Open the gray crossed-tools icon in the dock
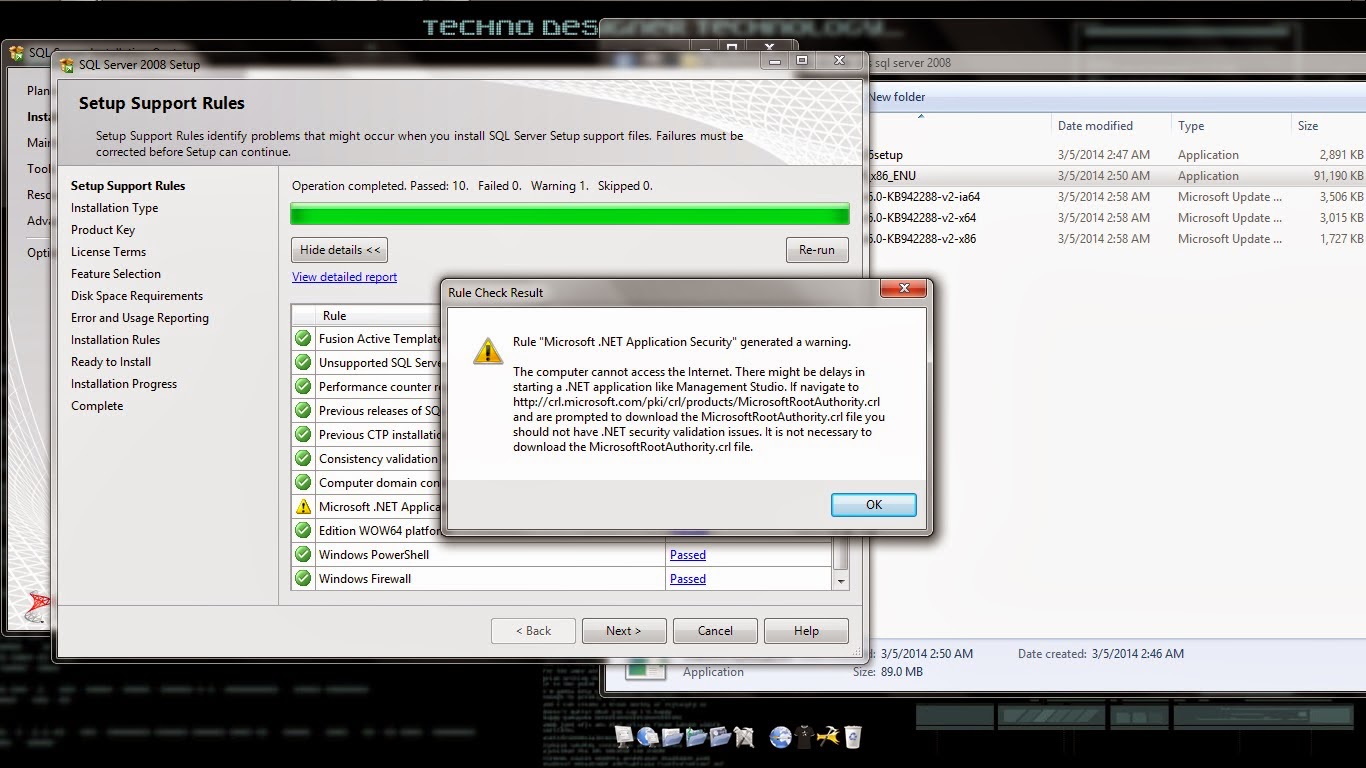Image resolution: width=1366 pixels, height=768 pixels. click(x=744, y=738)
